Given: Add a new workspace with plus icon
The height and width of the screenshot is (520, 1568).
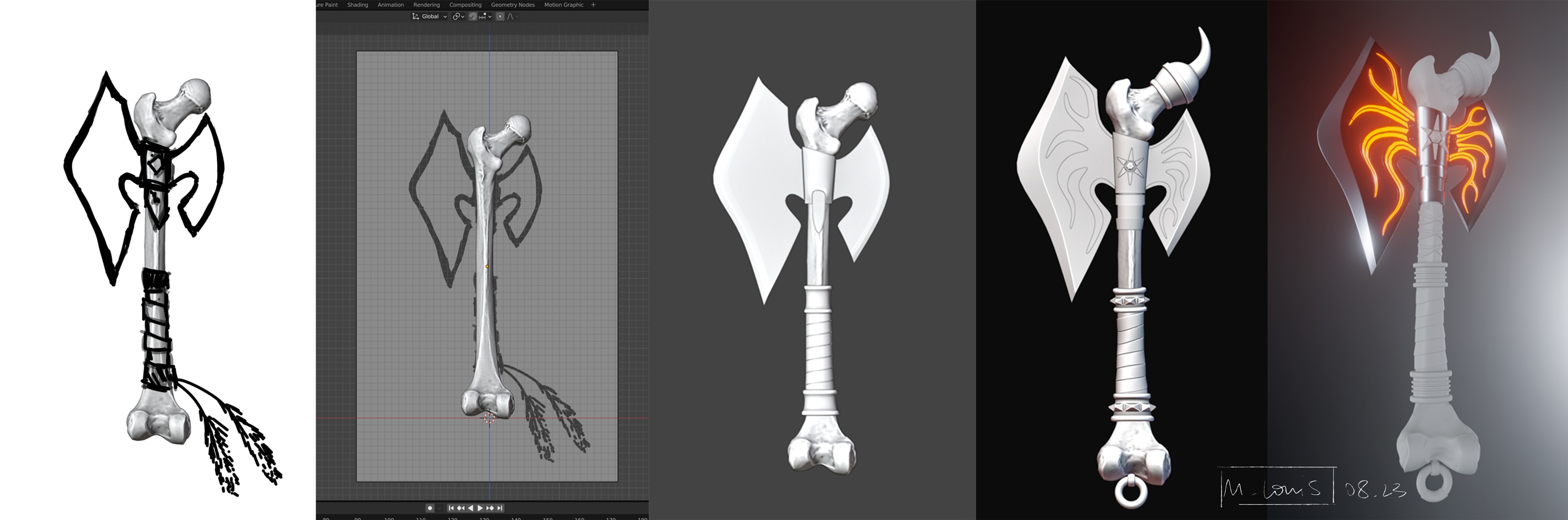Looking at the screenshot, I should point(593,5).
